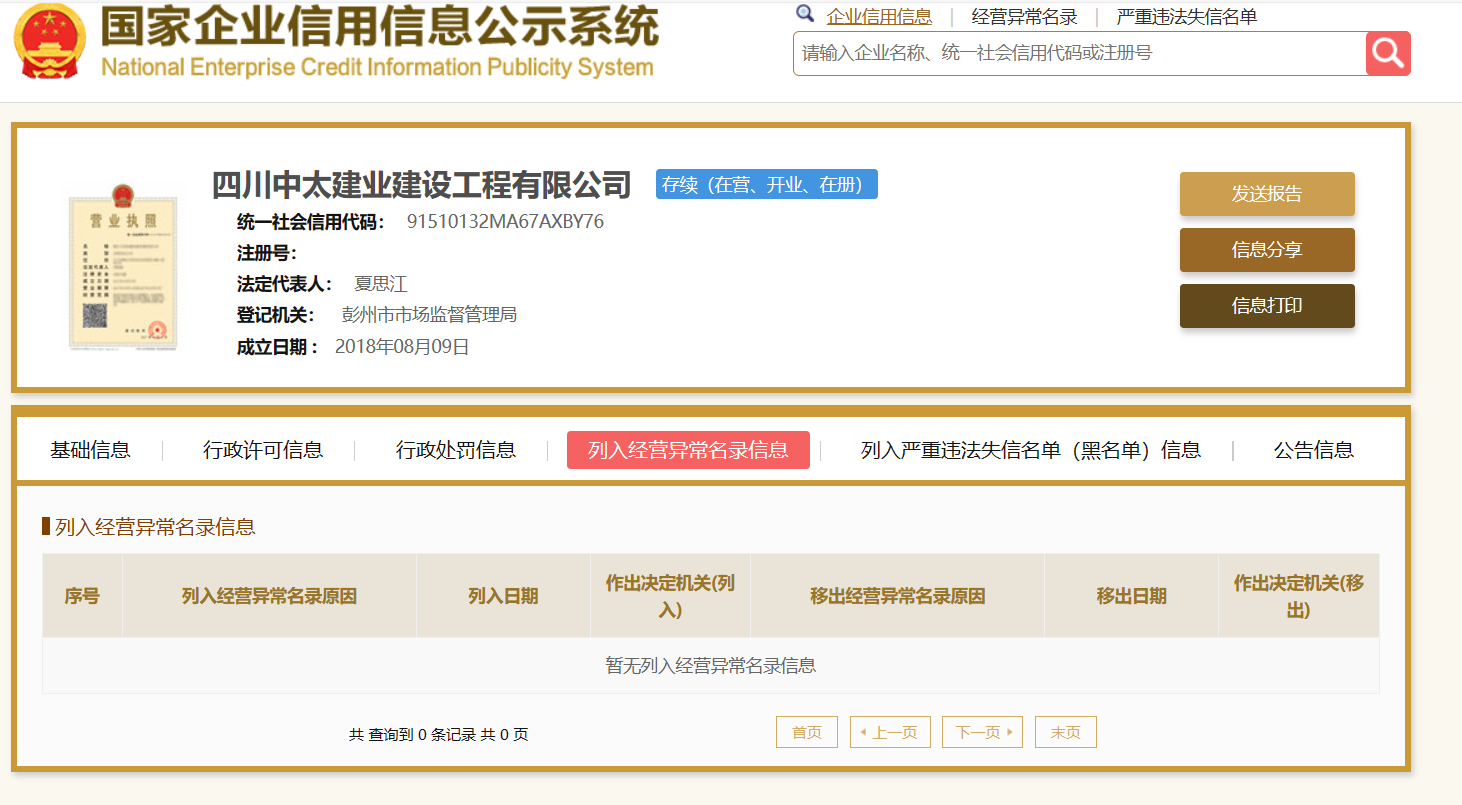Jump to last page with 末页
Viewport: 1462px width, 805px height.
[x=1066, y=732]
